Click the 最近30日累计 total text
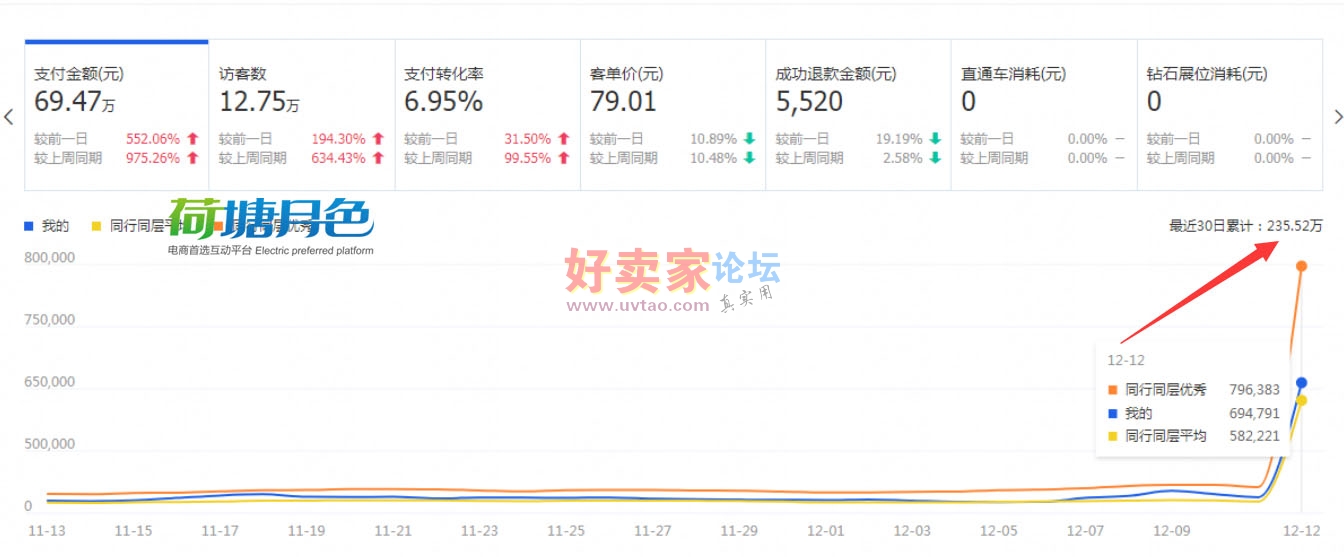The height and width of the screenshot is (557, 1344). pyautogui.click(x=1245, y=226)
